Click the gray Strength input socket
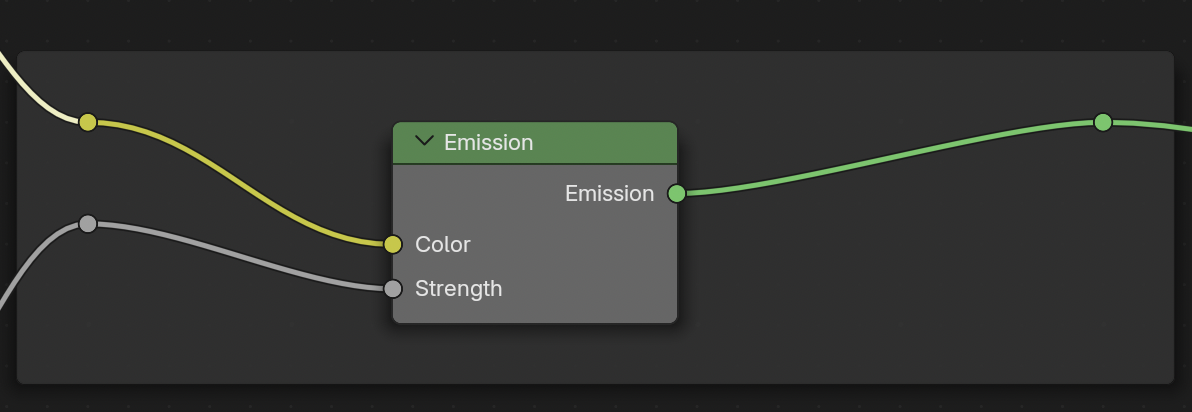 pos(393,289)
